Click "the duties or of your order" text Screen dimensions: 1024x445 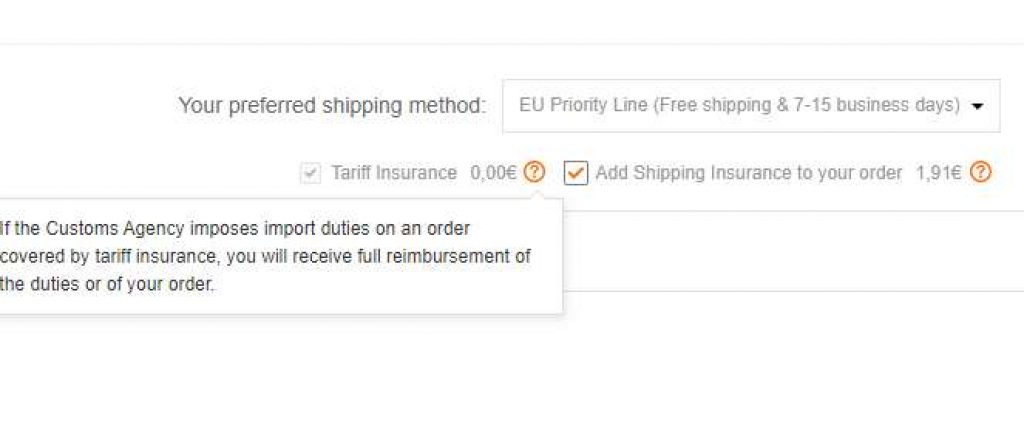[107, 284]
